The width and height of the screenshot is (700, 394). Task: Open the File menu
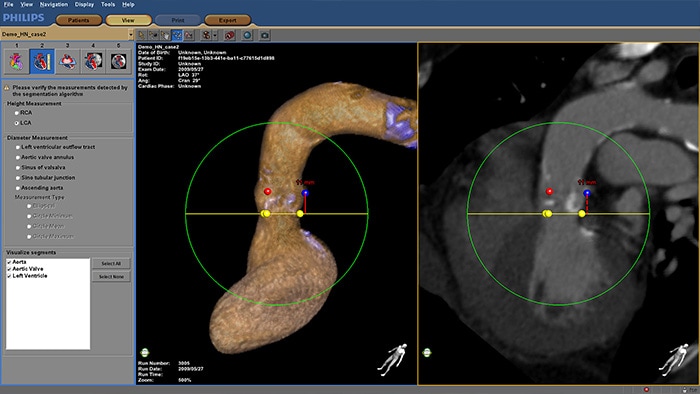8,4
